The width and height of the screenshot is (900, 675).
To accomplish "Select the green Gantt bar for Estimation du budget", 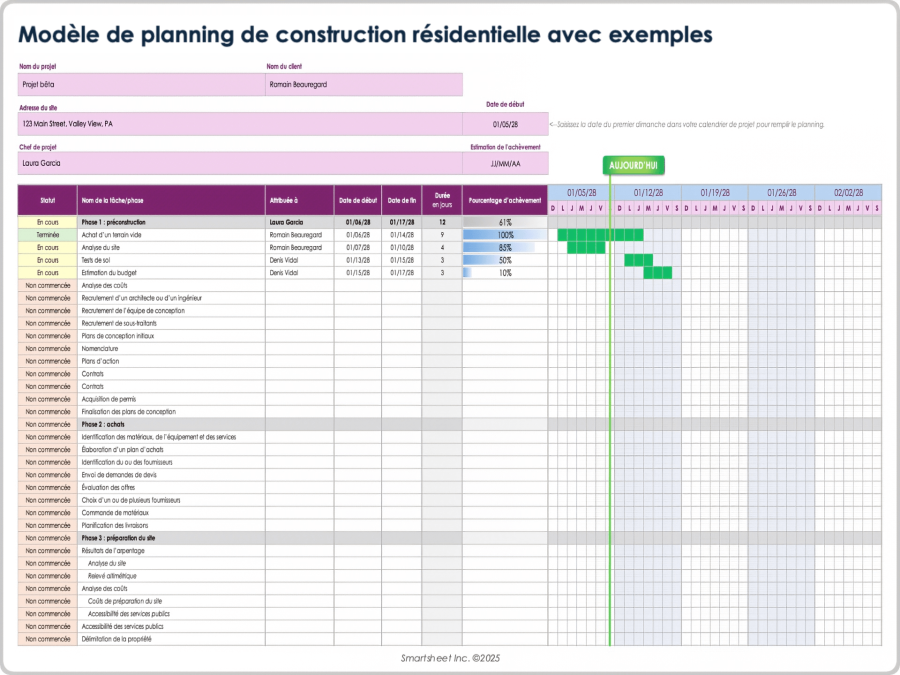I will click(x=658, y=273).
